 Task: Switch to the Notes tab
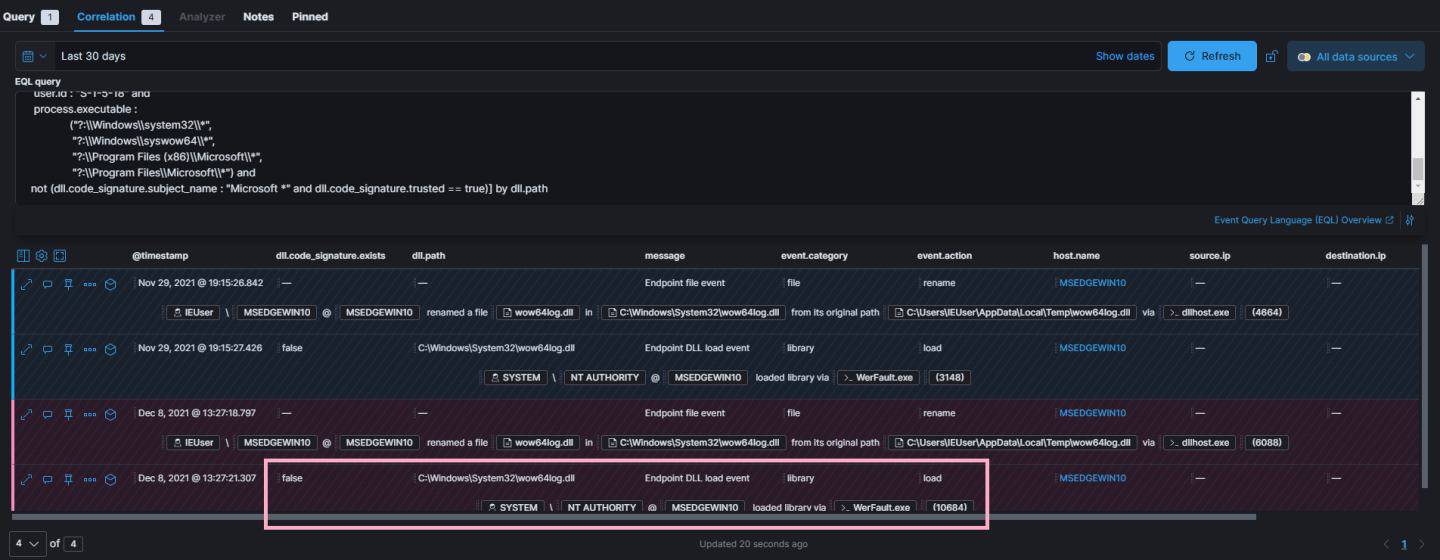click(x=258, y=17)
